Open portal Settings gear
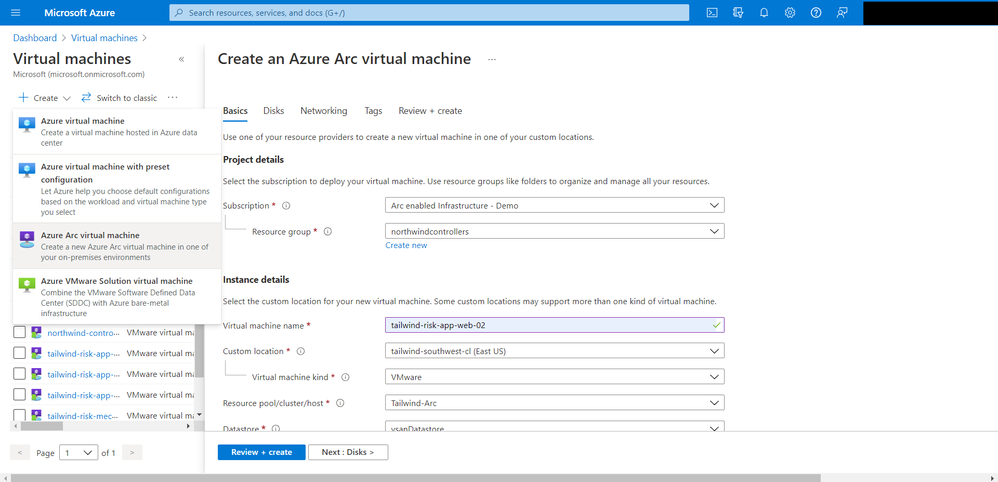The height and width of the screenshot is (482, 998). 790,13
